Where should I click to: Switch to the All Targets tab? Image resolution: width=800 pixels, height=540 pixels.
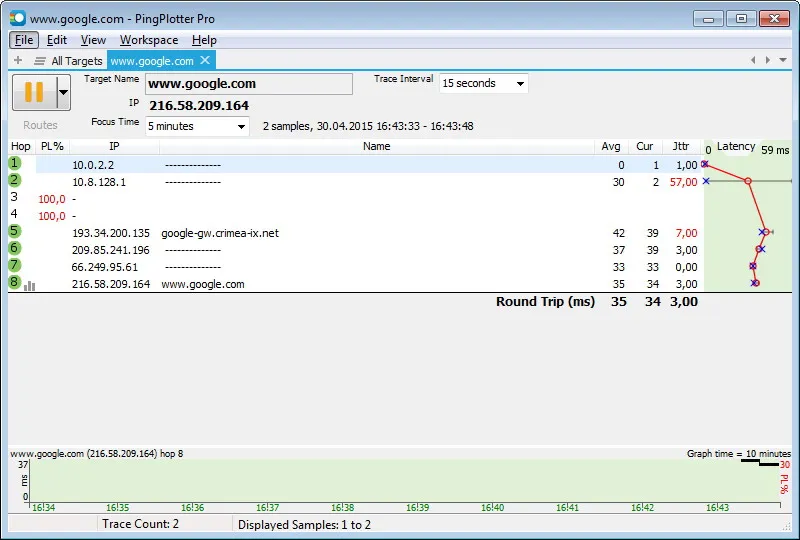point(77,61)
